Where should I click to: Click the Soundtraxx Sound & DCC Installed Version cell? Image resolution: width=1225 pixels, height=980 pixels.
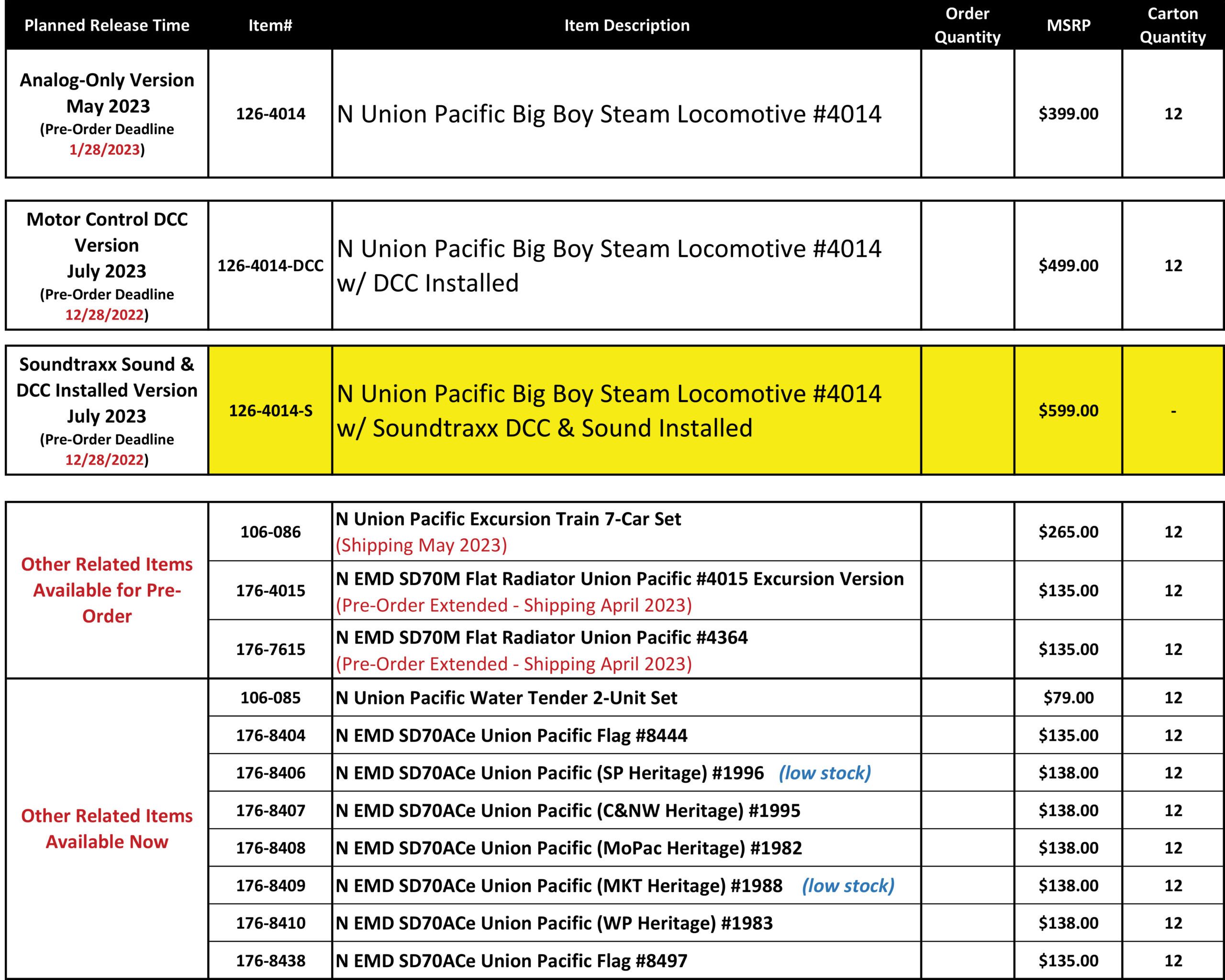point(107,410)
